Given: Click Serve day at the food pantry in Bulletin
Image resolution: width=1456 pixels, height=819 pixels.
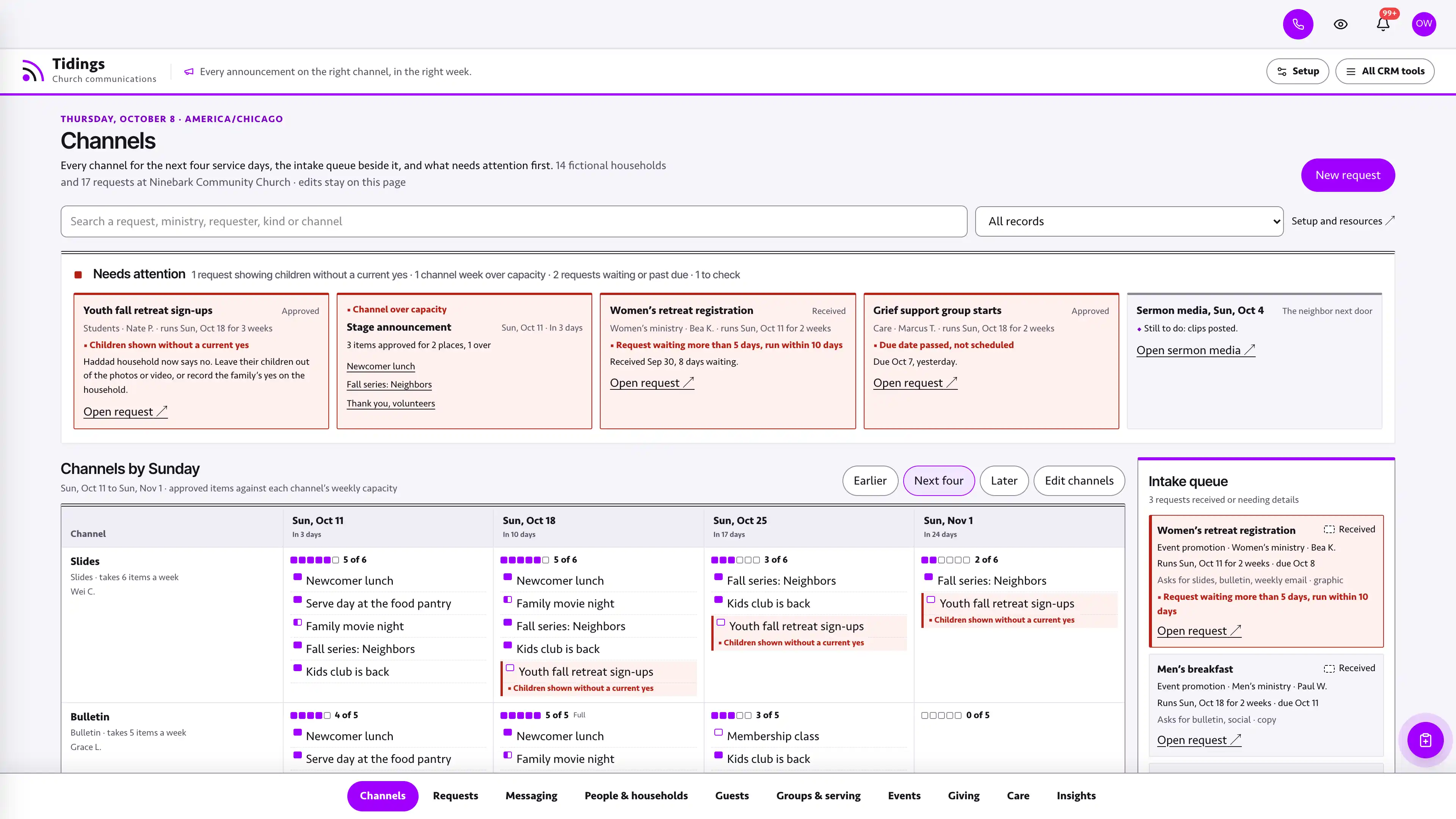Looking at the screenshot, I should pos(378,758).
